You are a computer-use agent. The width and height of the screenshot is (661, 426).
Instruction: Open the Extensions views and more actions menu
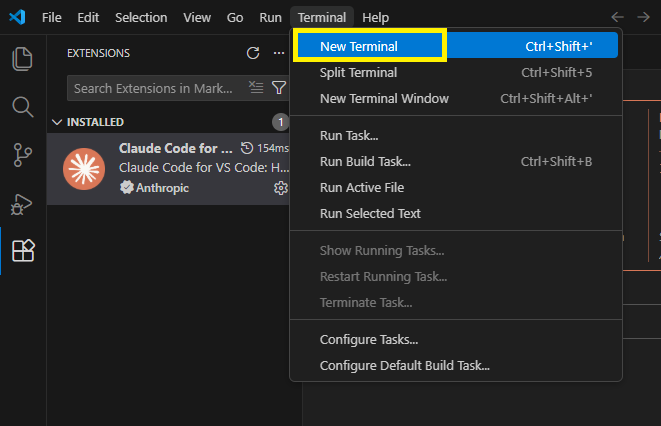279,53
